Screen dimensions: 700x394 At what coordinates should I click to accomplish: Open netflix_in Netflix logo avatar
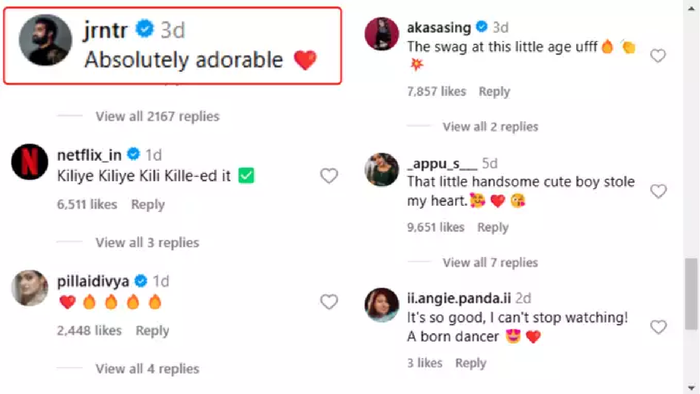pos(29,162)
